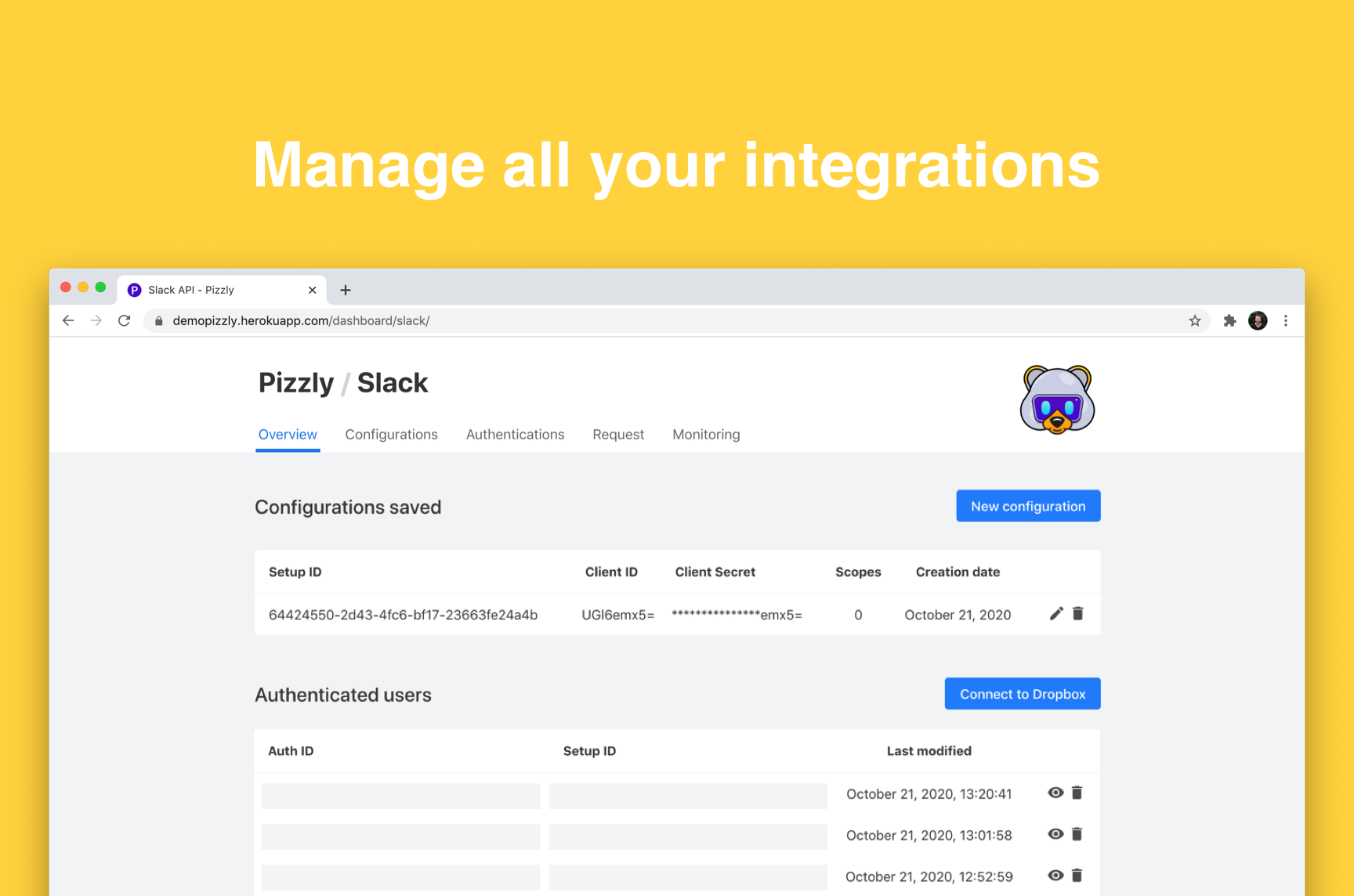The height and width of the screenshot is (896, 1354).
Task: Go back using the browser back arrow
Action: click(x=68, y=320)
